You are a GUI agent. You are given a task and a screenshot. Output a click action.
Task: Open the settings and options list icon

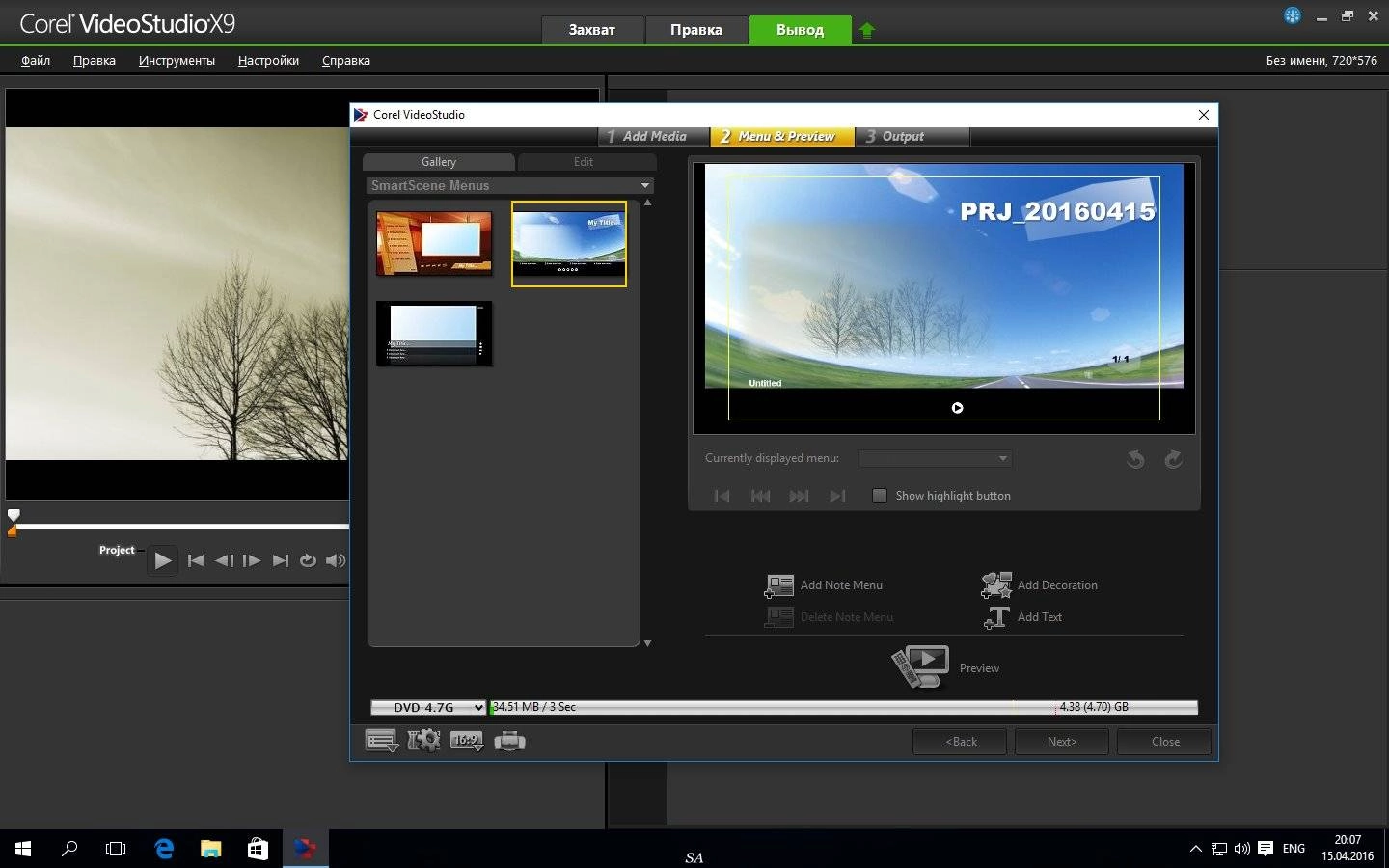coord(382,741)
